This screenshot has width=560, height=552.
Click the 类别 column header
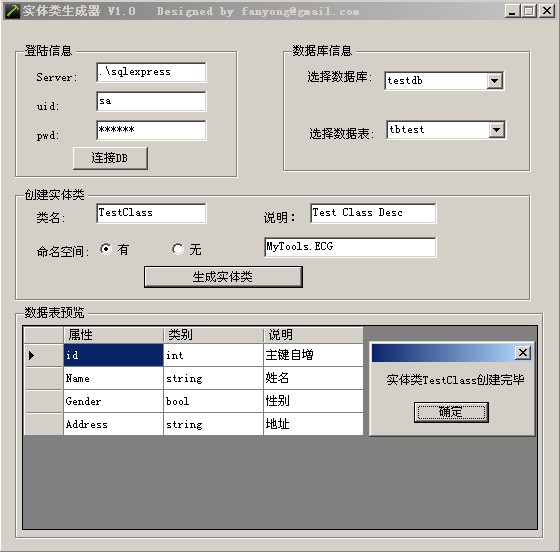213,335
